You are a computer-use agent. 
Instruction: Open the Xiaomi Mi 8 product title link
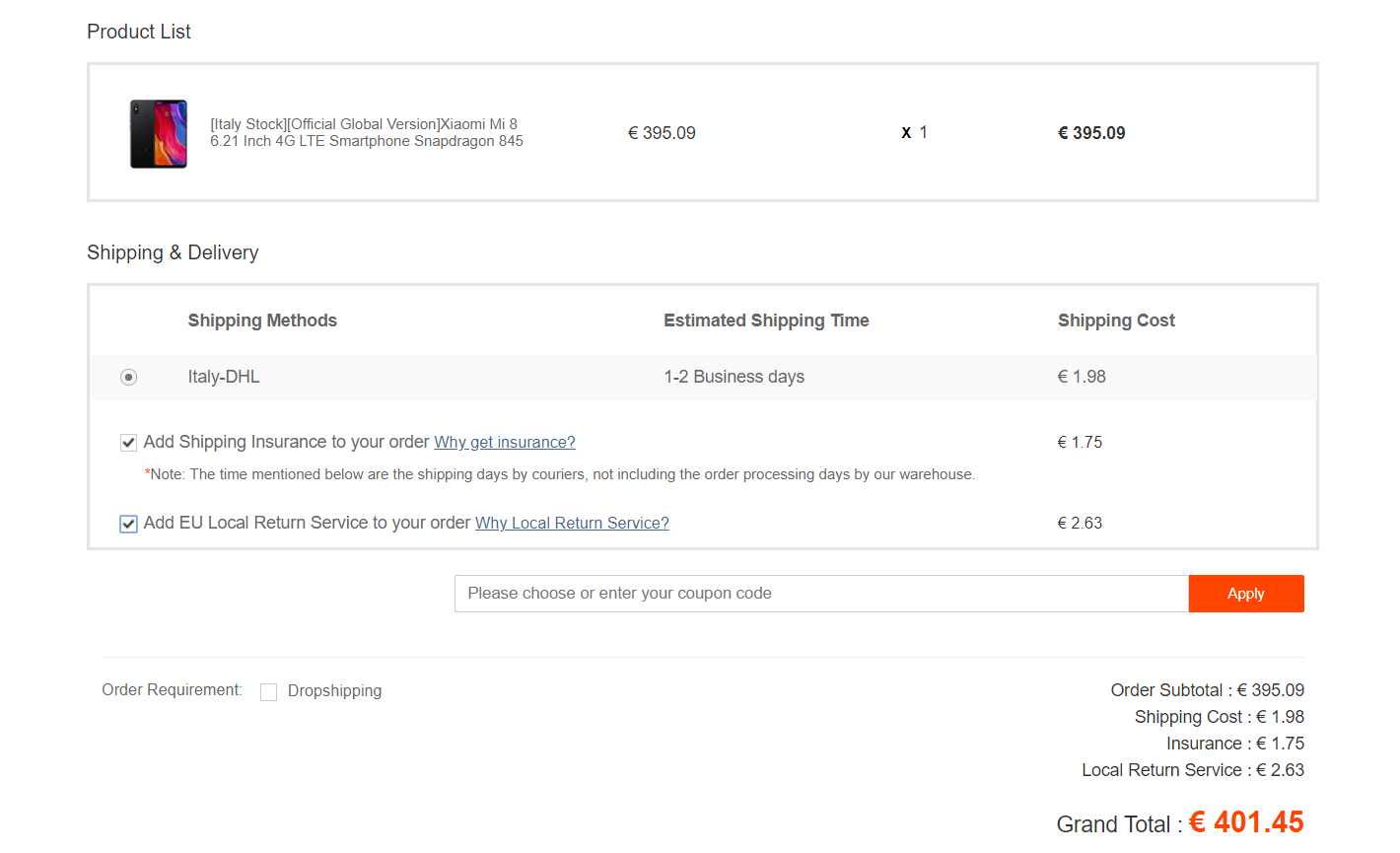pos(366,132)
